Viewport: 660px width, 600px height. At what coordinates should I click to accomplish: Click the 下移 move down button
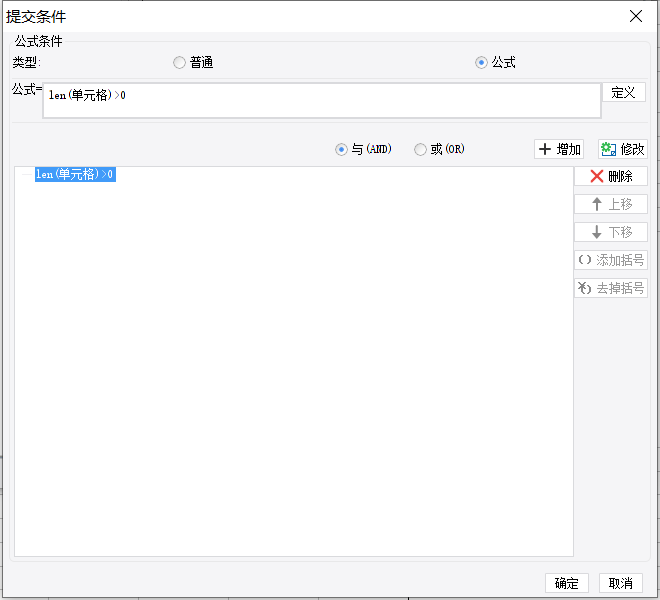coord(611,232)
